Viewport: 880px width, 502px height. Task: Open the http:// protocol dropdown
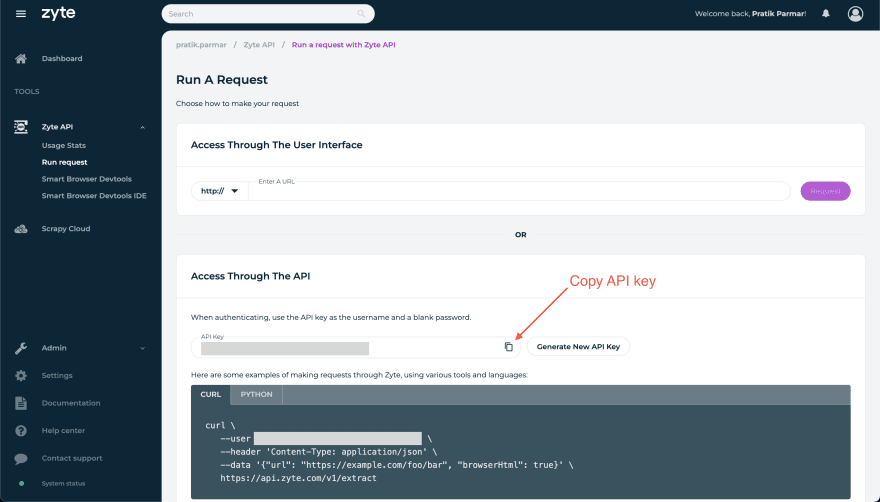[219, 191]
